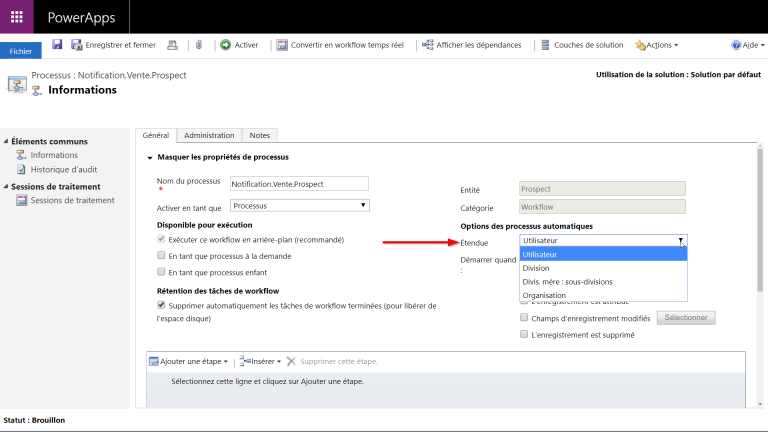Viewport: 768px width, 432px height.
Task: Click the Supprimer cette étape X icon
Action: [291, 361]
